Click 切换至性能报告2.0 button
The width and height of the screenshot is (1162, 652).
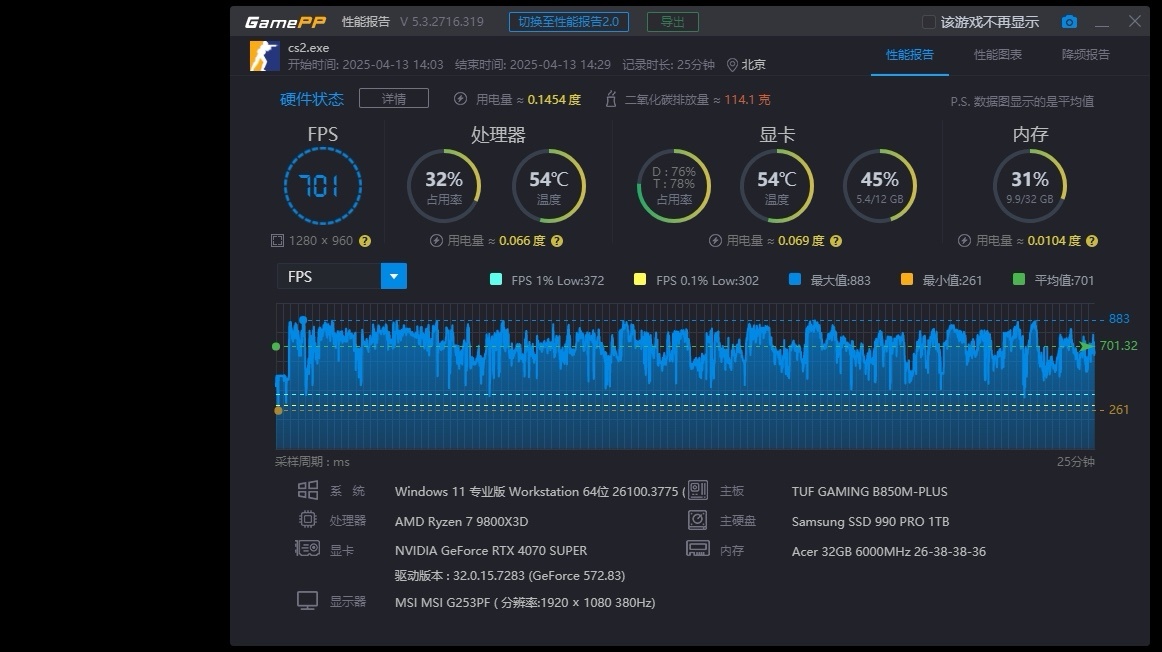pyautogui.click(x=568, y=22)
